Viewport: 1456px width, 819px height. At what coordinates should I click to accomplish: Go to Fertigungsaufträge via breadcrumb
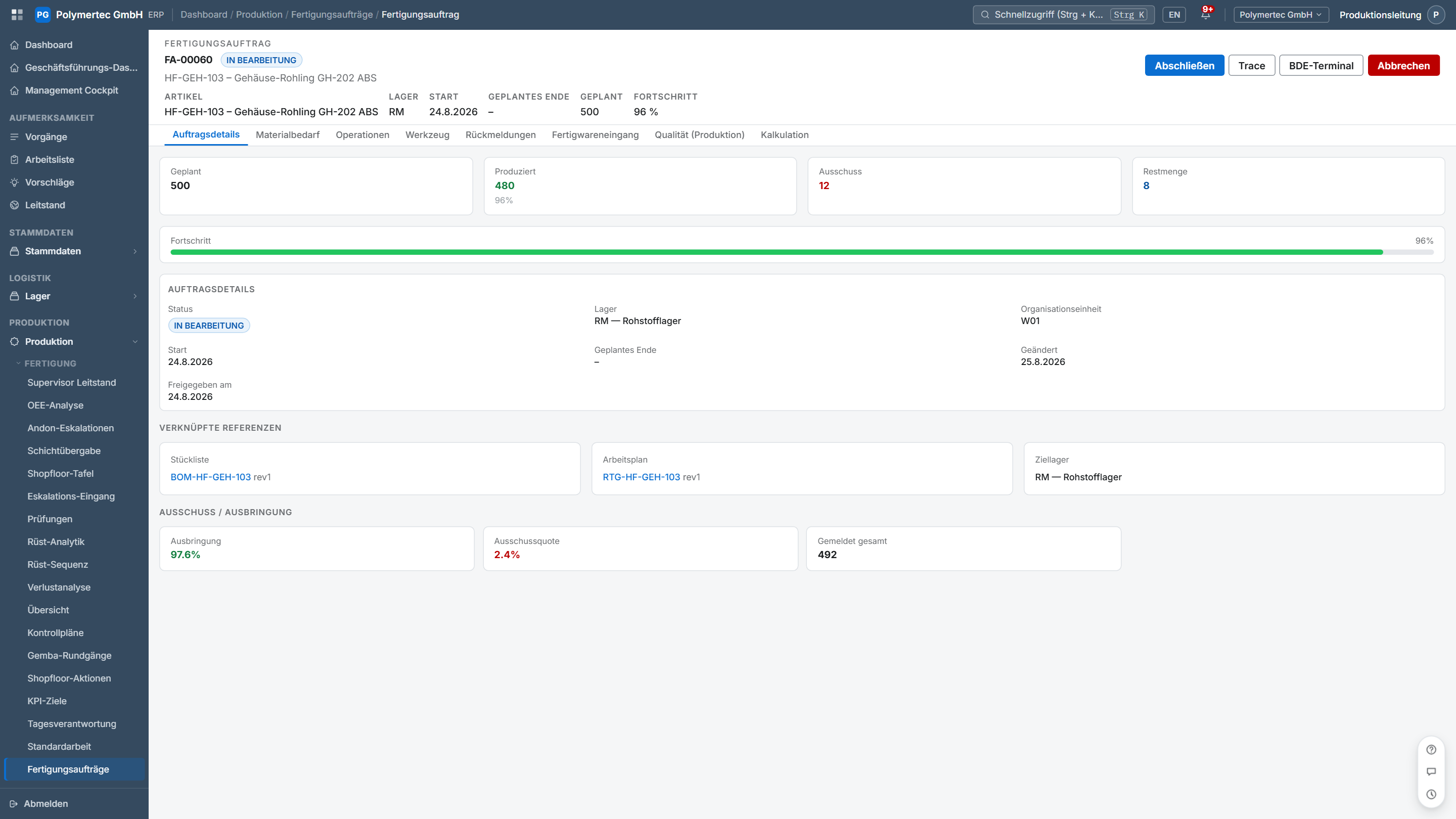tap(332, 15)
